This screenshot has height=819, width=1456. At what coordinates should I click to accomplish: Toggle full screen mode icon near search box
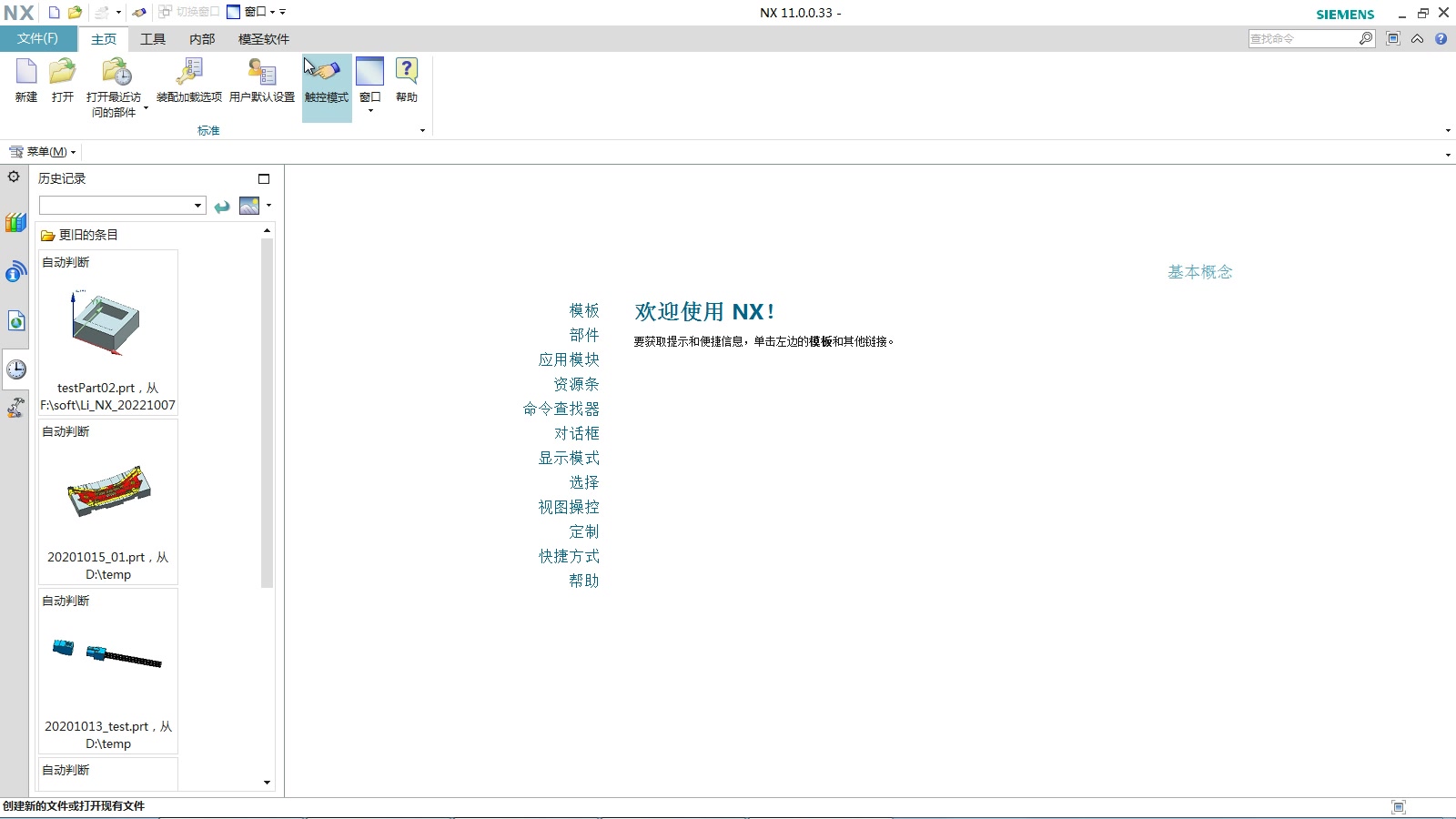click(x=1393, y=38)
